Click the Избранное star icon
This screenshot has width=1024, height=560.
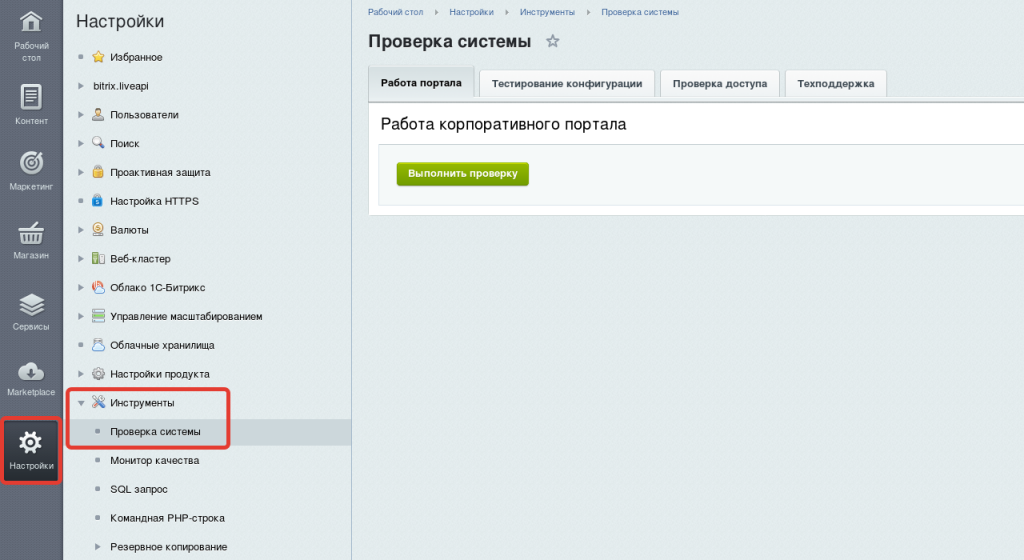[98, 57]
